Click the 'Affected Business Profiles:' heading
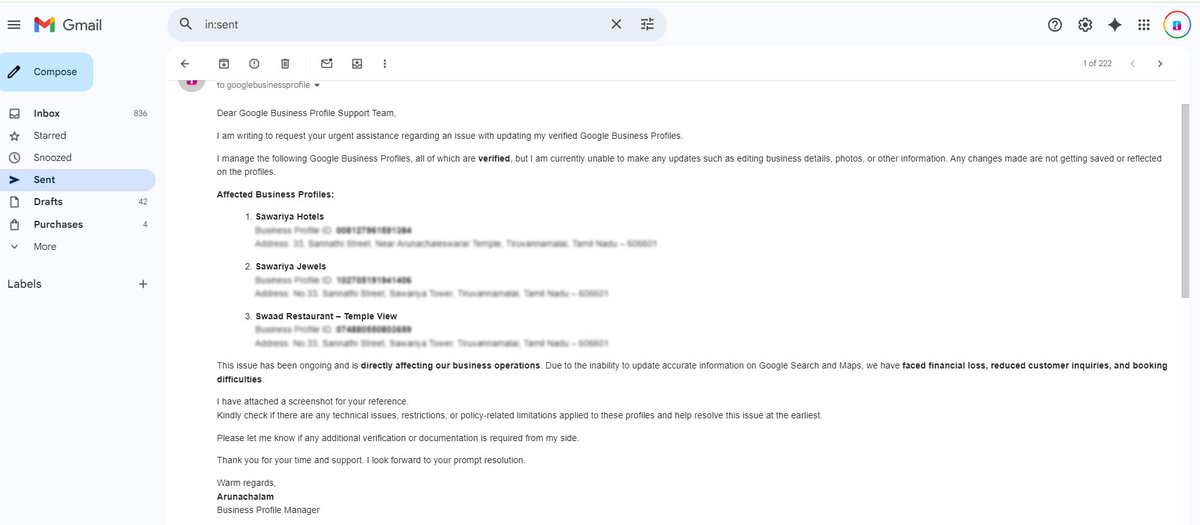This screenshot has width=1200, height=525. [x=275, y=194]
